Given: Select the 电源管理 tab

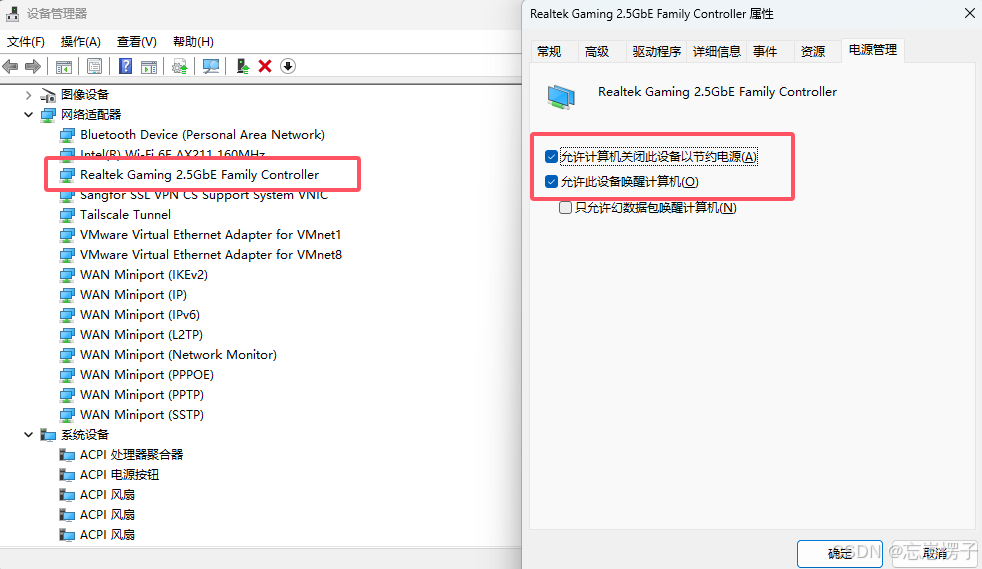Looking at the screenshot, I should click(872, 50).
